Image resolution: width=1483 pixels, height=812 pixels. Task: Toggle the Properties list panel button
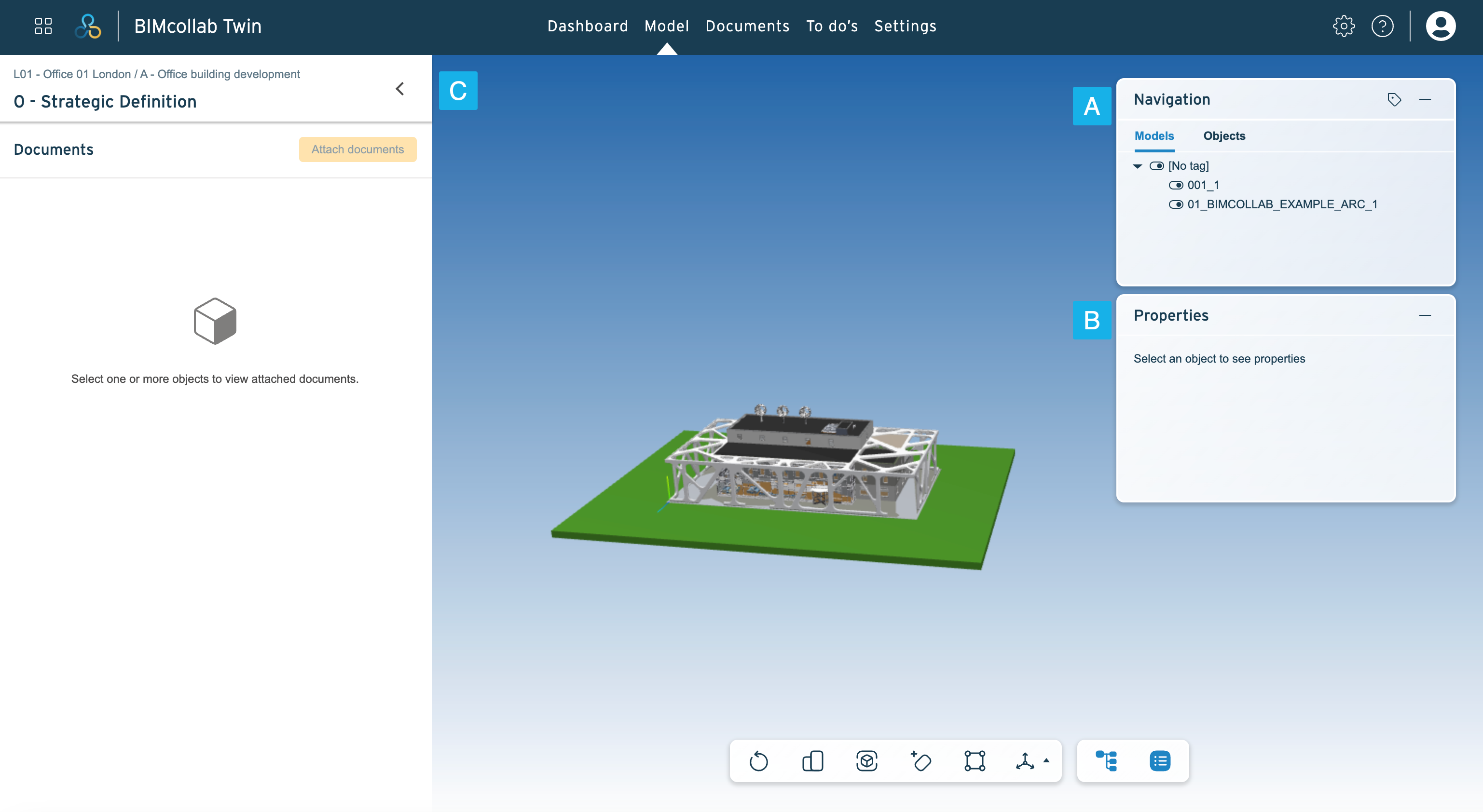tap(1160, 761)
